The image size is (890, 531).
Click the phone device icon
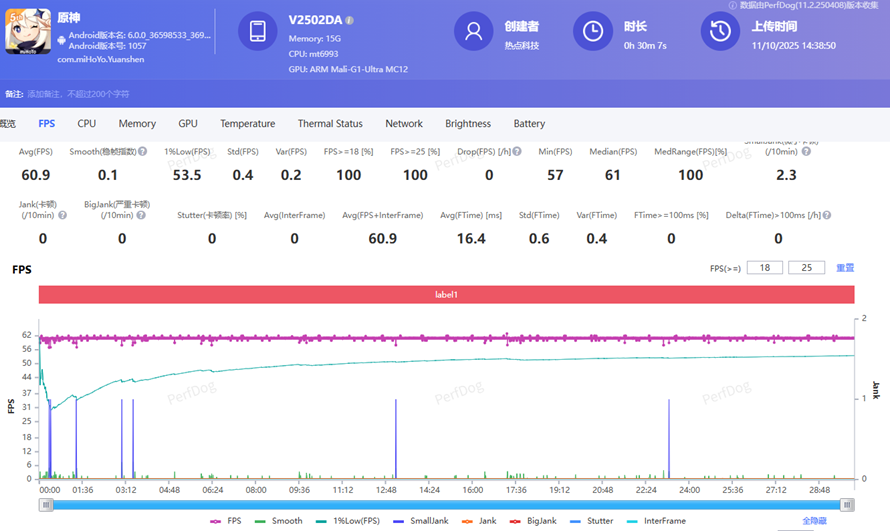tap(258, 31)
